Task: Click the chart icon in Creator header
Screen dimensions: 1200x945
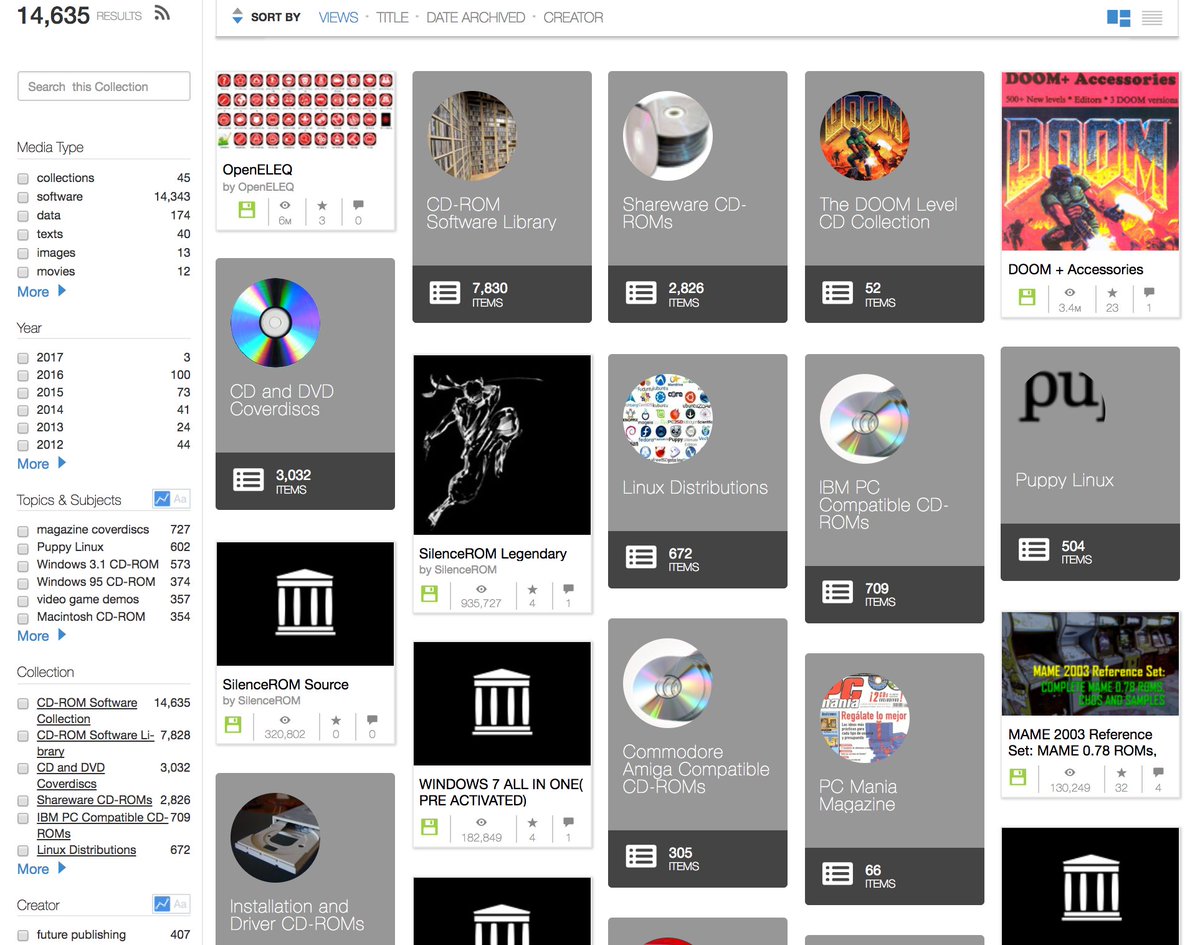Action: [x=162, y=904]
